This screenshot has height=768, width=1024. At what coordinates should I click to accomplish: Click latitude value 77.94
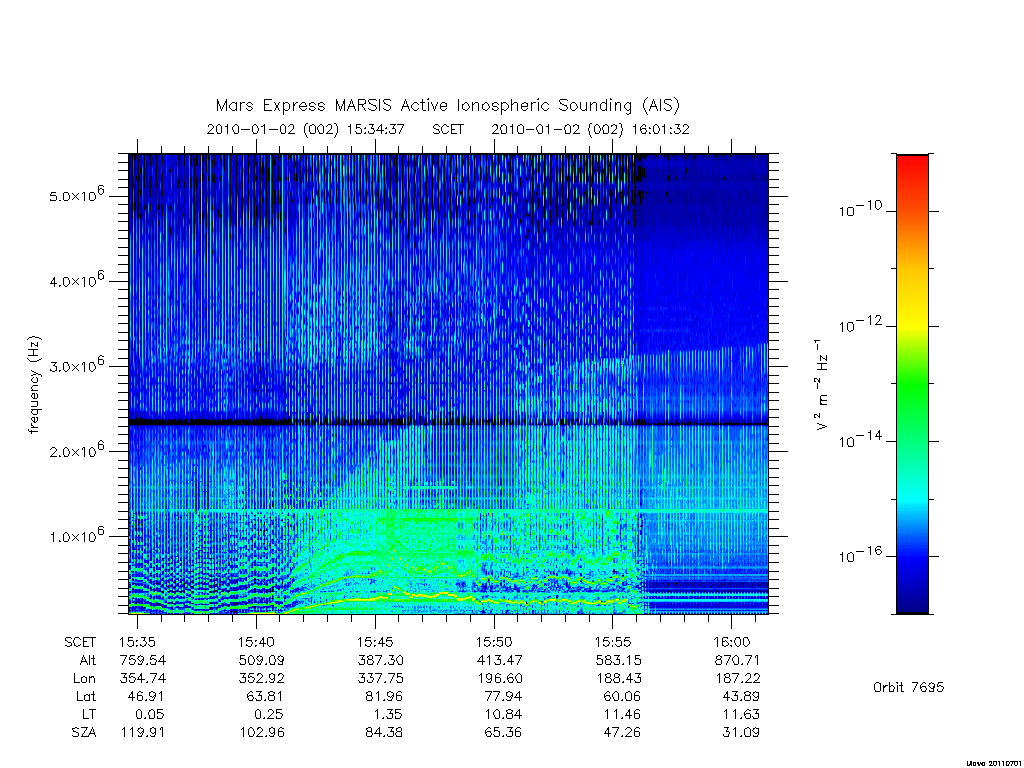pyautogui.click(x=503, y=696)
